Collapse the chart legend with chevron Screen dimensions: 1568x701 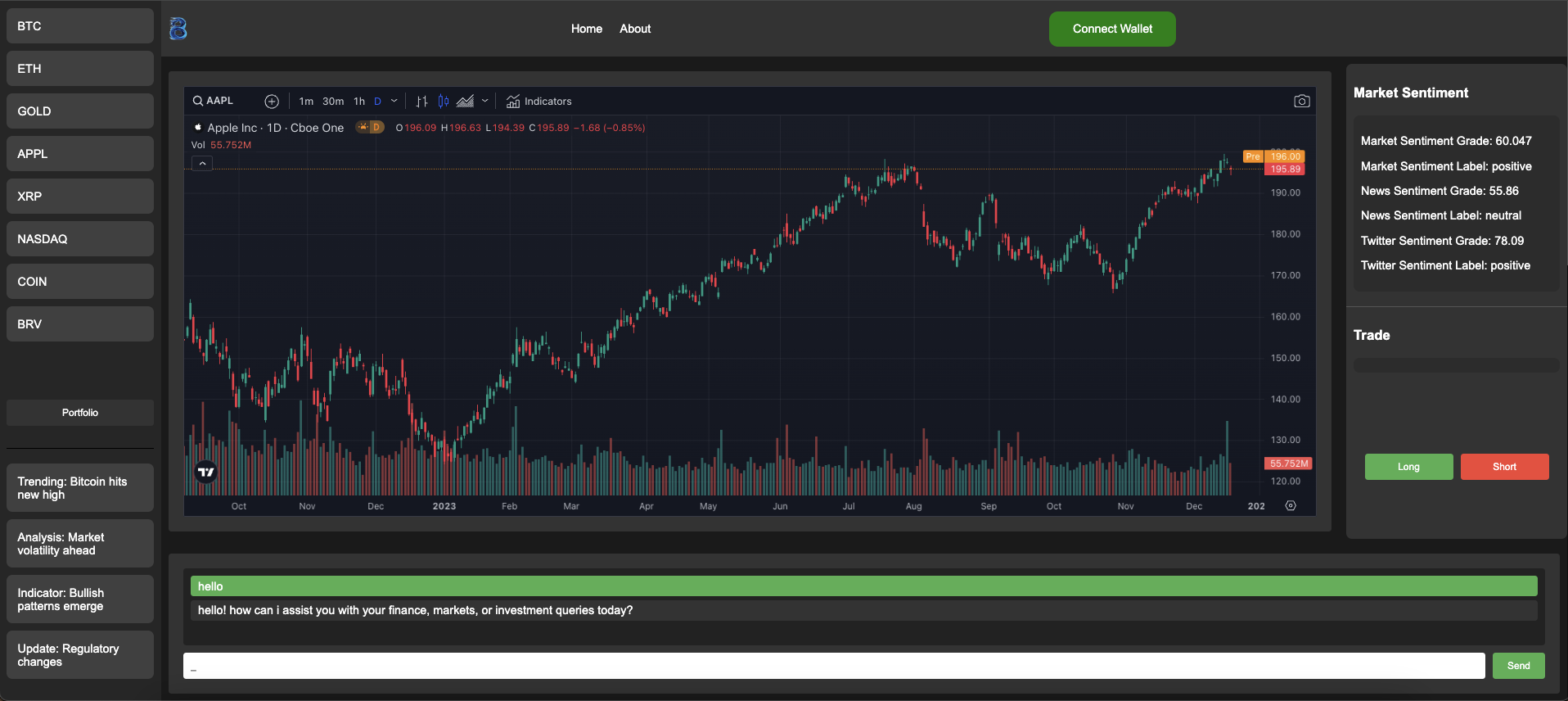pos(202,164)
